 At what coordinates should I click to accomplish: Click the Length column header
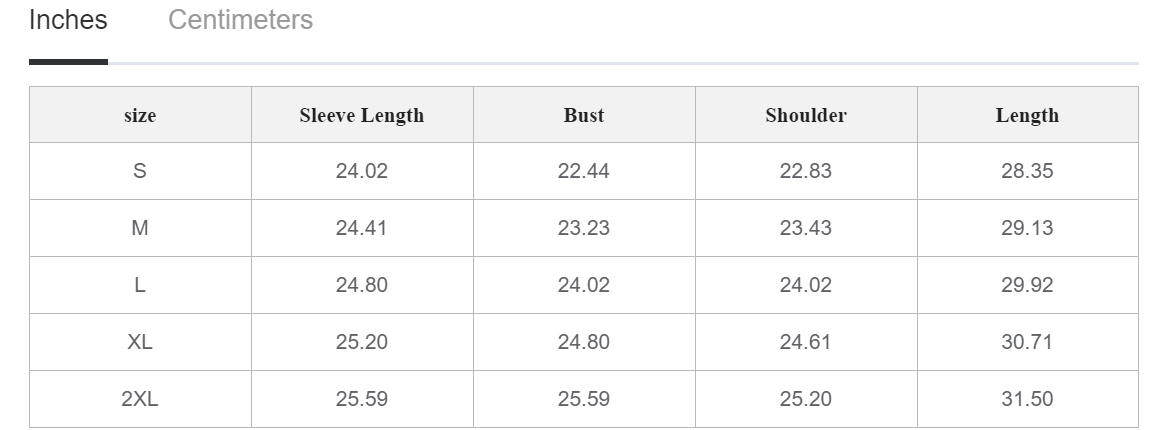pos(1027,115)
